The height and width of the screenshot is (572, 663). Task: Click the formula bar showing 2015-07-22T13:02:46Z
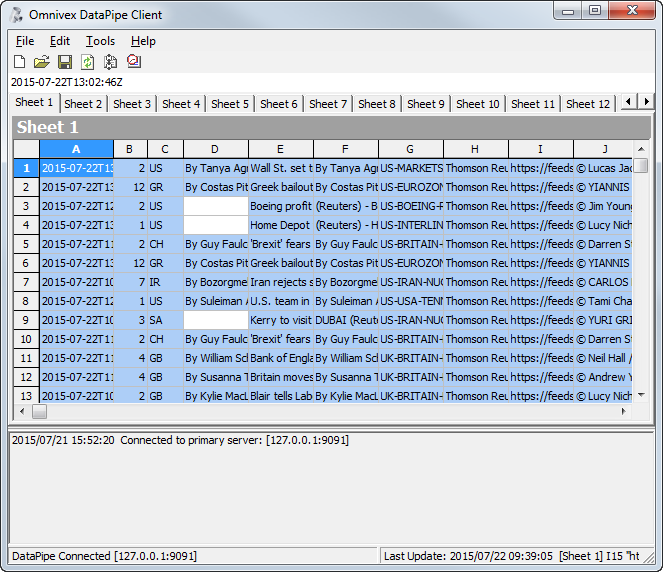(332, 82)
